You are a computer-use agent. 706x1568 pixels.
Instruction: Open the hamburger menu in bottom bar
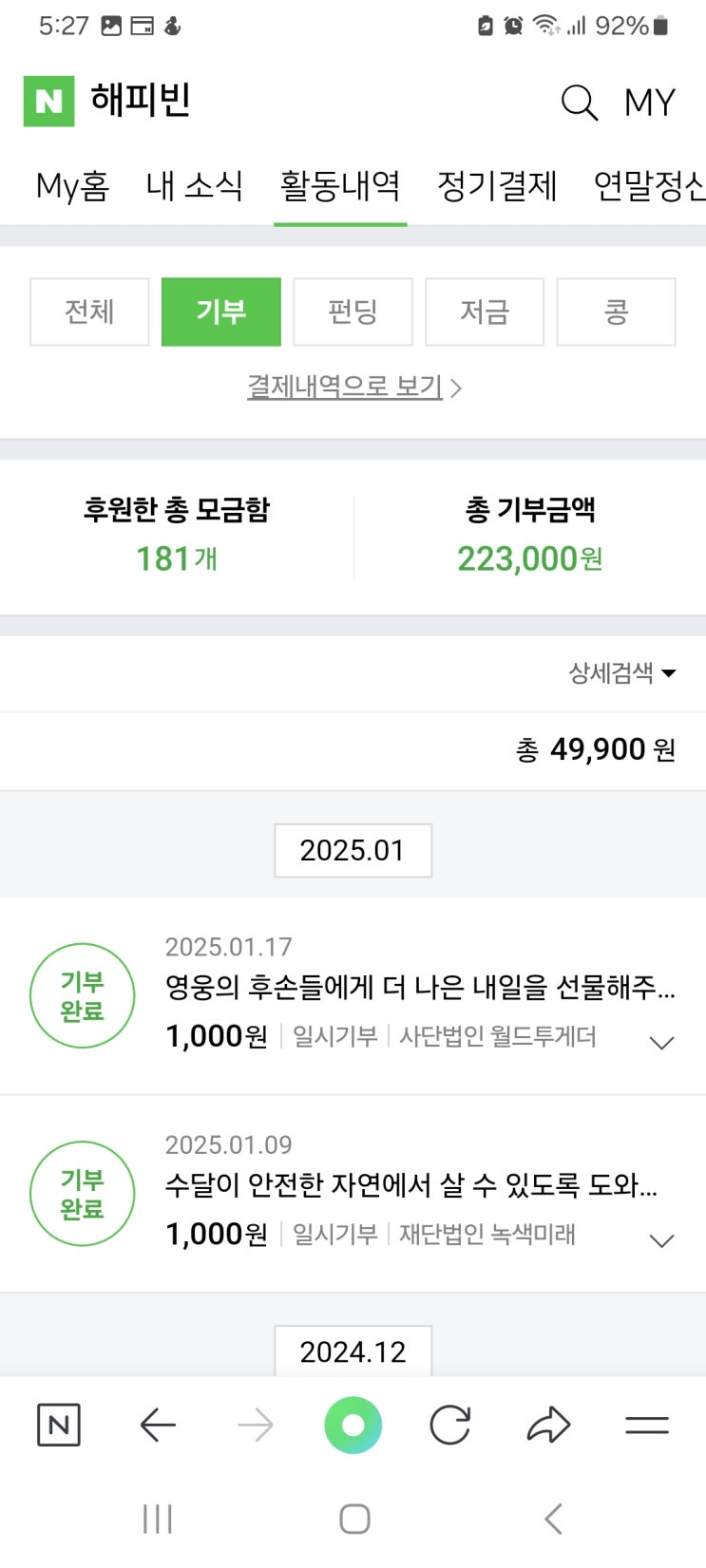pyautogui.click(x=647, y=1425)
